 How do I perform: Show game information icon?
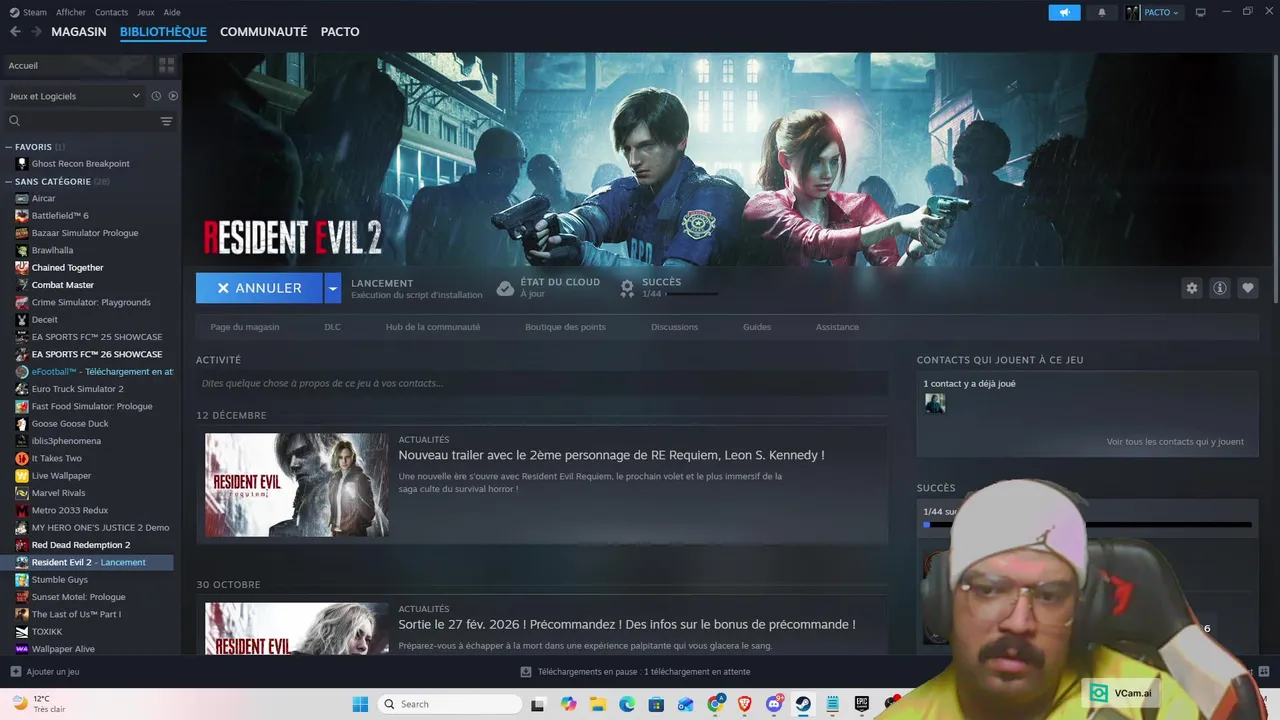click(x=1220, y=288)
